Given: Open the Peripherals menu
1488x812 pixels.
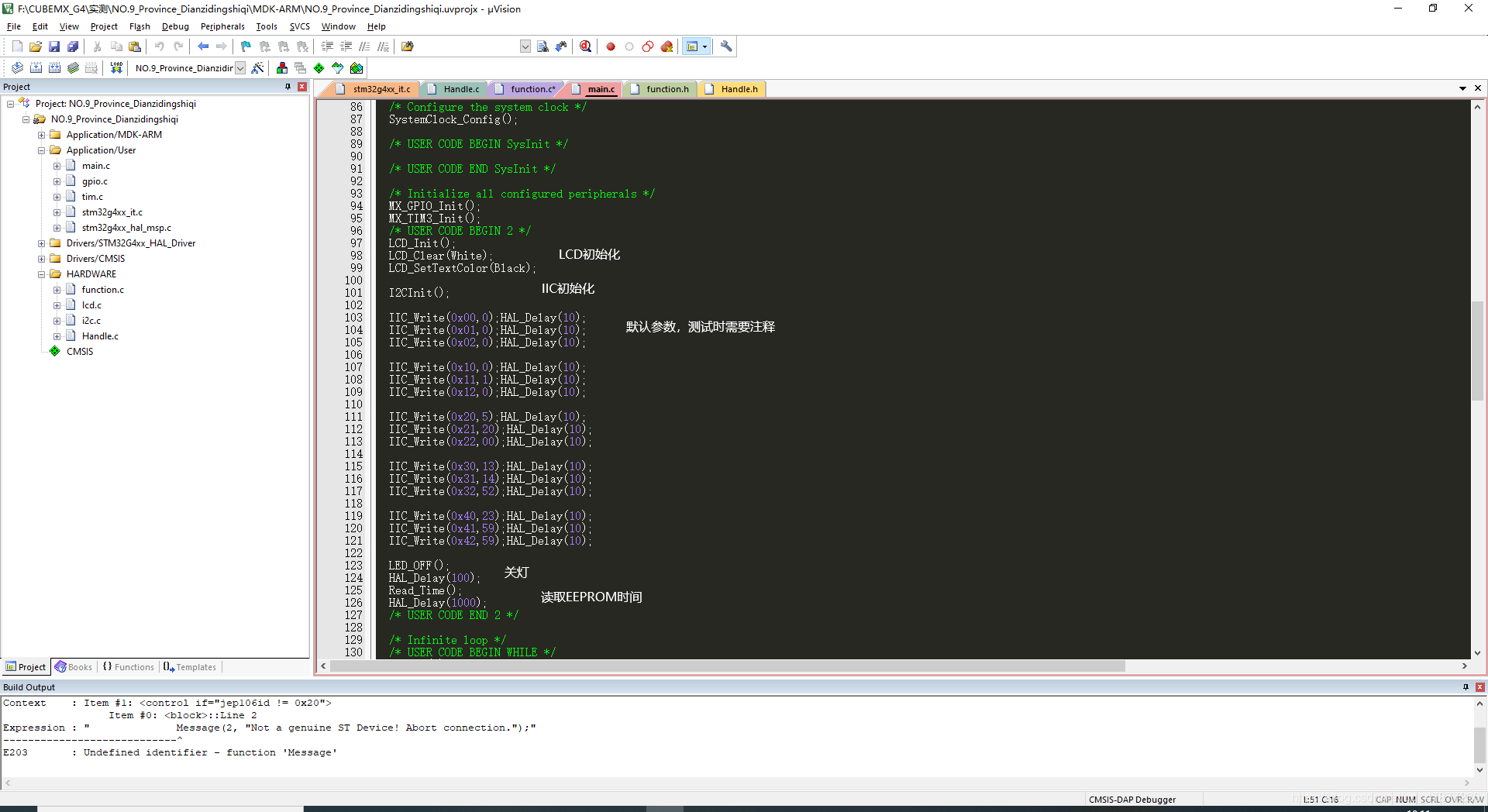Looking at the screenshot, I should 222,26.
